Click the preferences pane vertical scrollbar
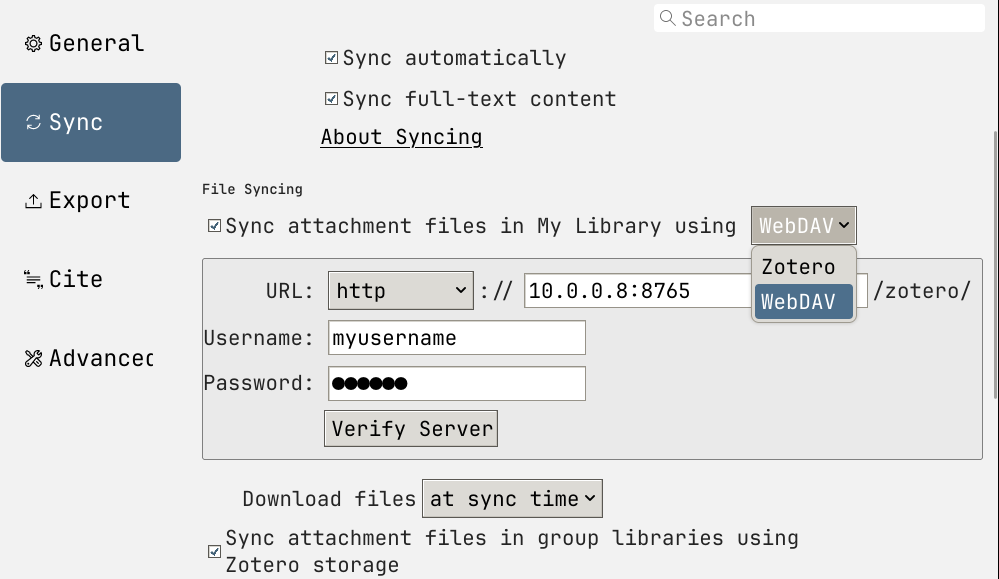Screen dimensions: 999x579 click(995, 266)
